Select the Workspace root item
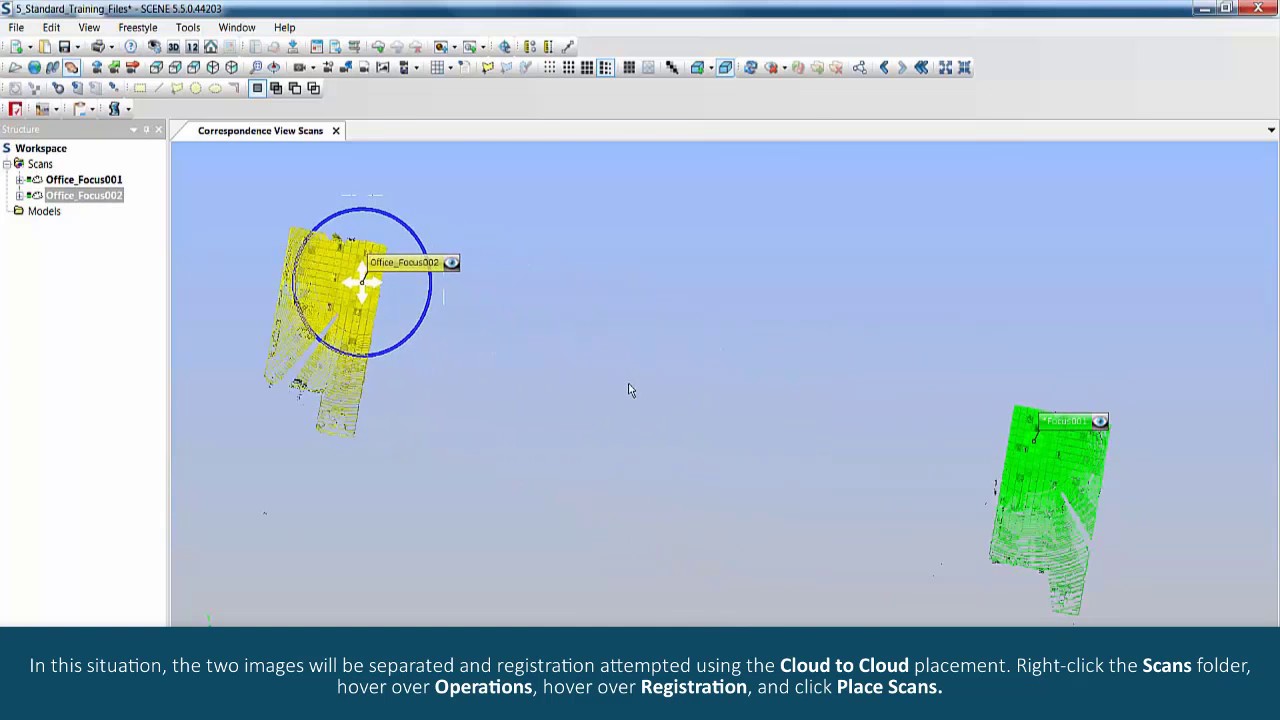The height and width of the screenshot is (720, 1280). click(41, 148)
